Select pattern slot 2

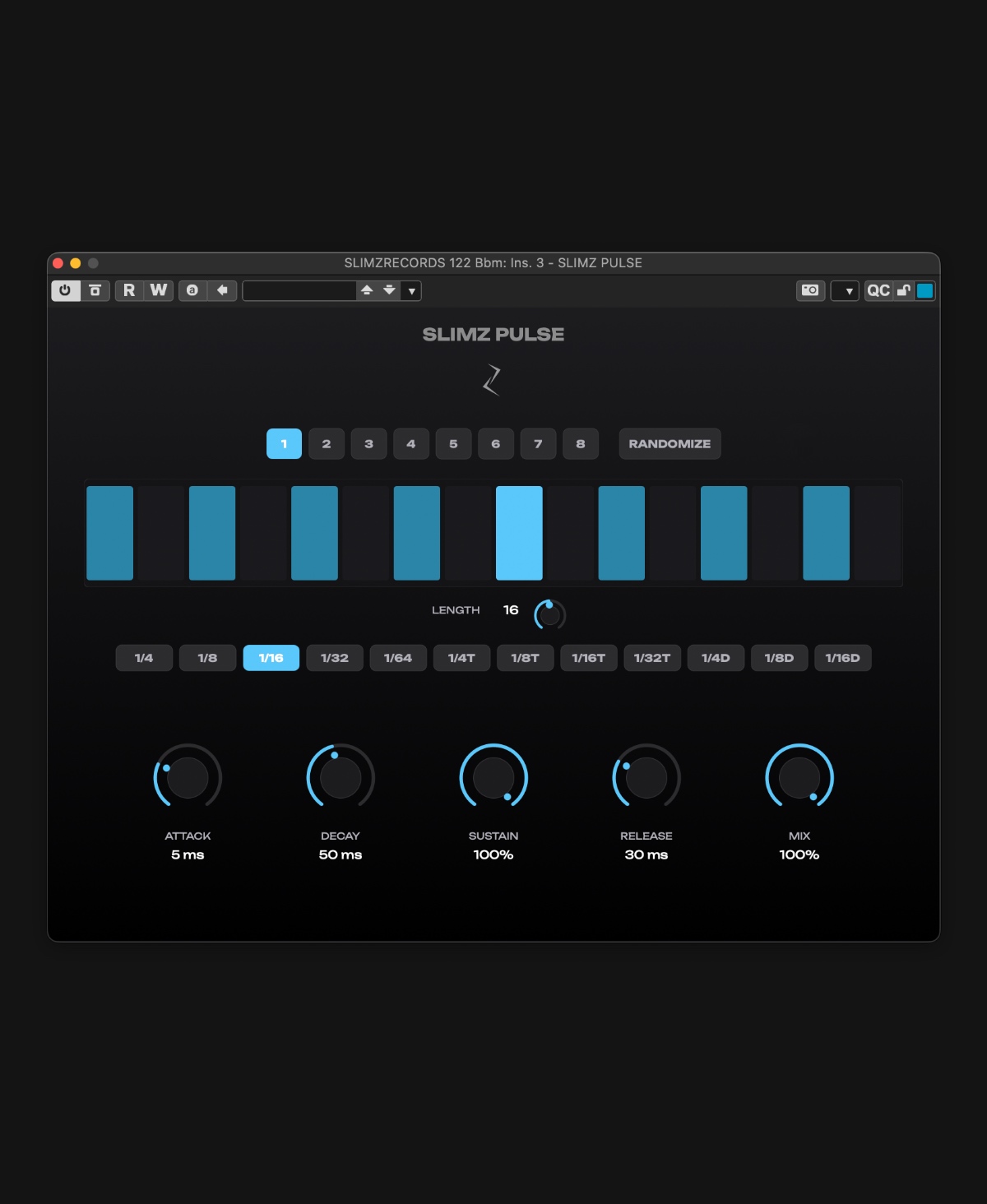pos(327,444)
